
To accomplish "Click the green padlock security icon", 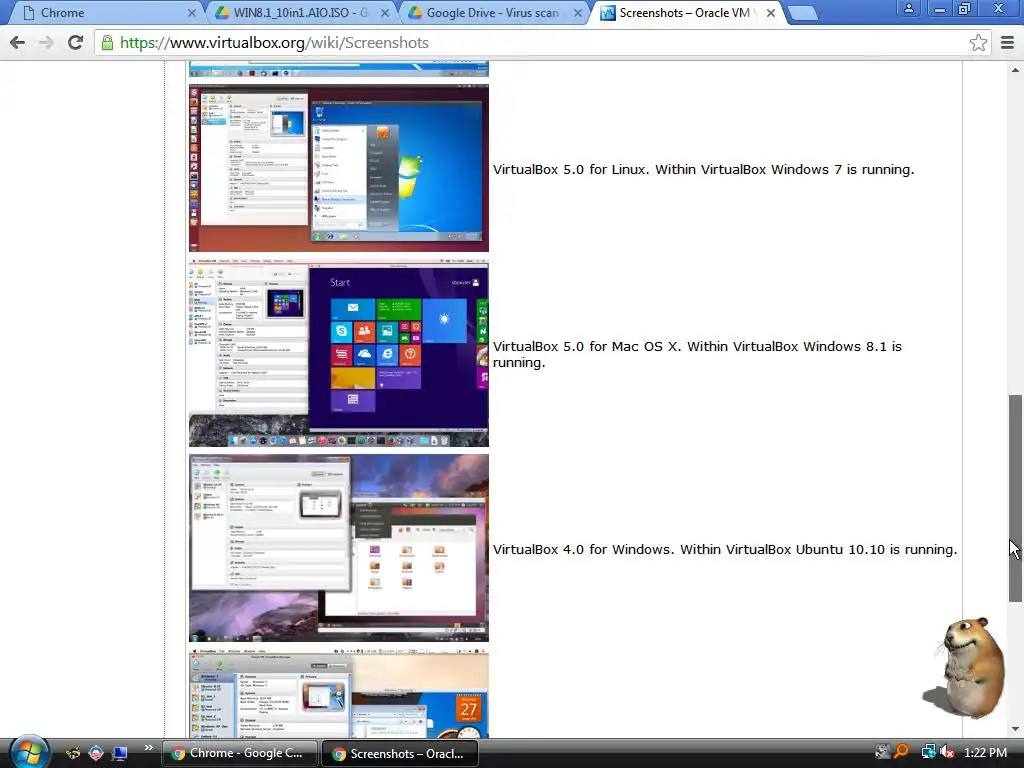I will click(x=107, y=42).
